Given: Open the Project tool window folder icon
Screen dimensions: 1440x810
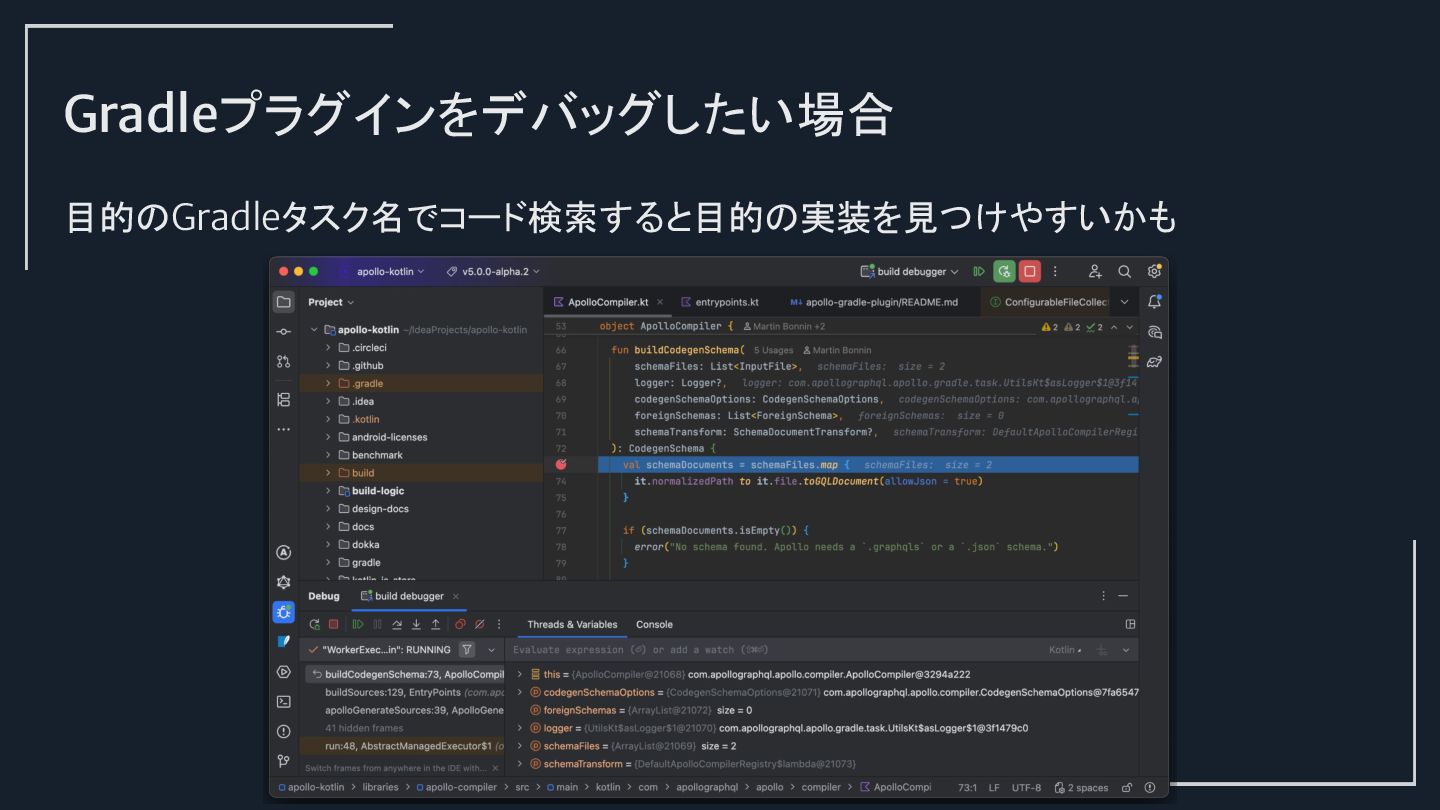Looking at the screenshot, I should point(284,302).
